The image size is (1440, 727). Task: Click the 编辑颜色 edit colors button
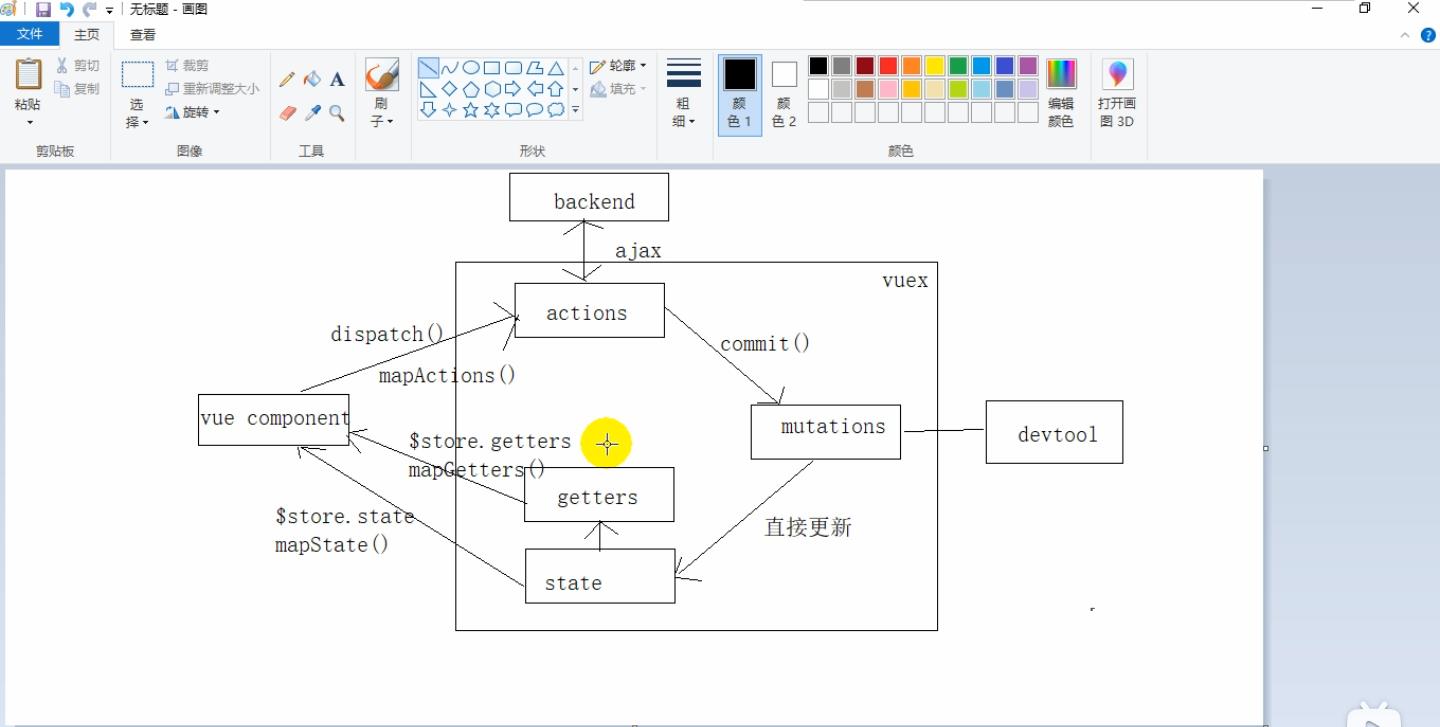1061,94
